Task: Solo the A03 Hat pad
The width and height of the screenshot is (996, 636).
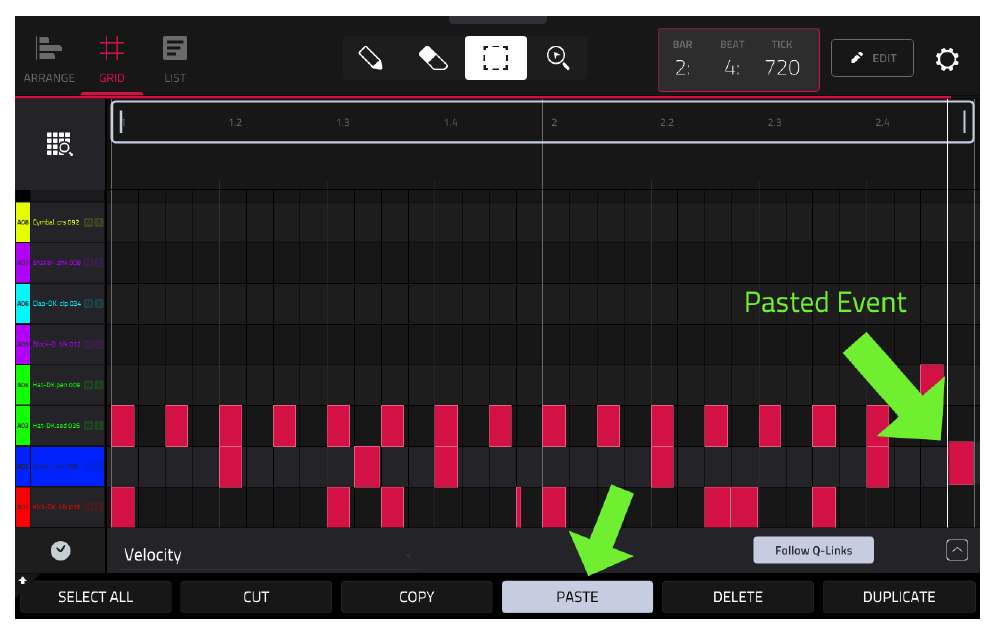Action: tap(98, 426)
